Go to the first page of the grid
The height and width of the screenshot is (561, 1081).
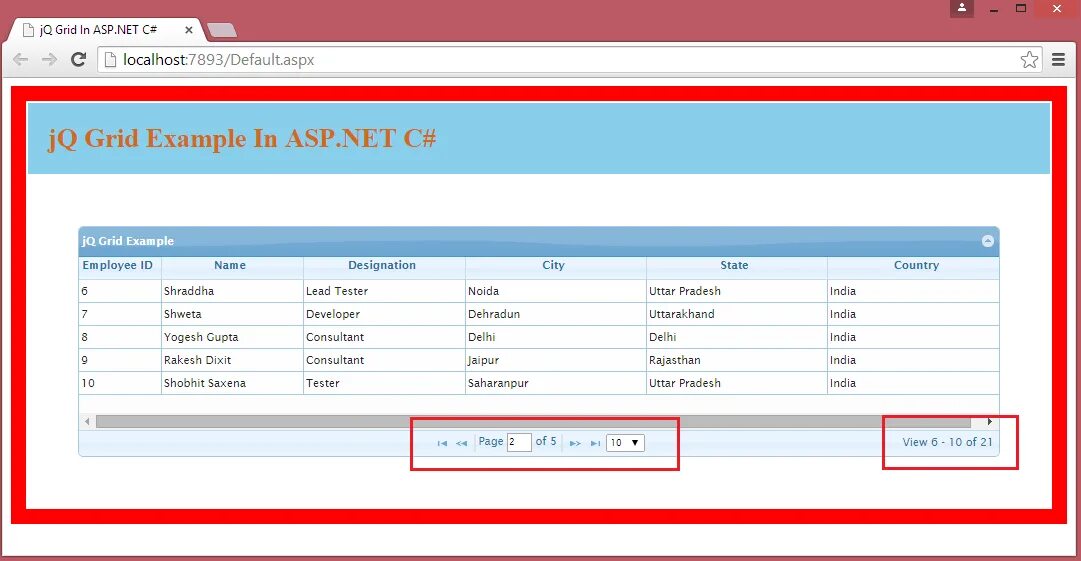point(442,443)
